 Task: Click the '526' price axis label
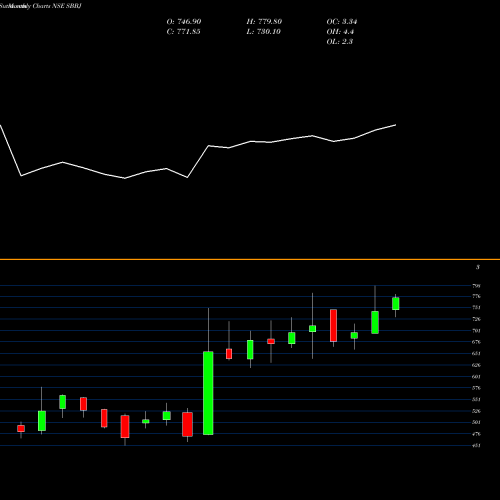(x=476, y=411)
